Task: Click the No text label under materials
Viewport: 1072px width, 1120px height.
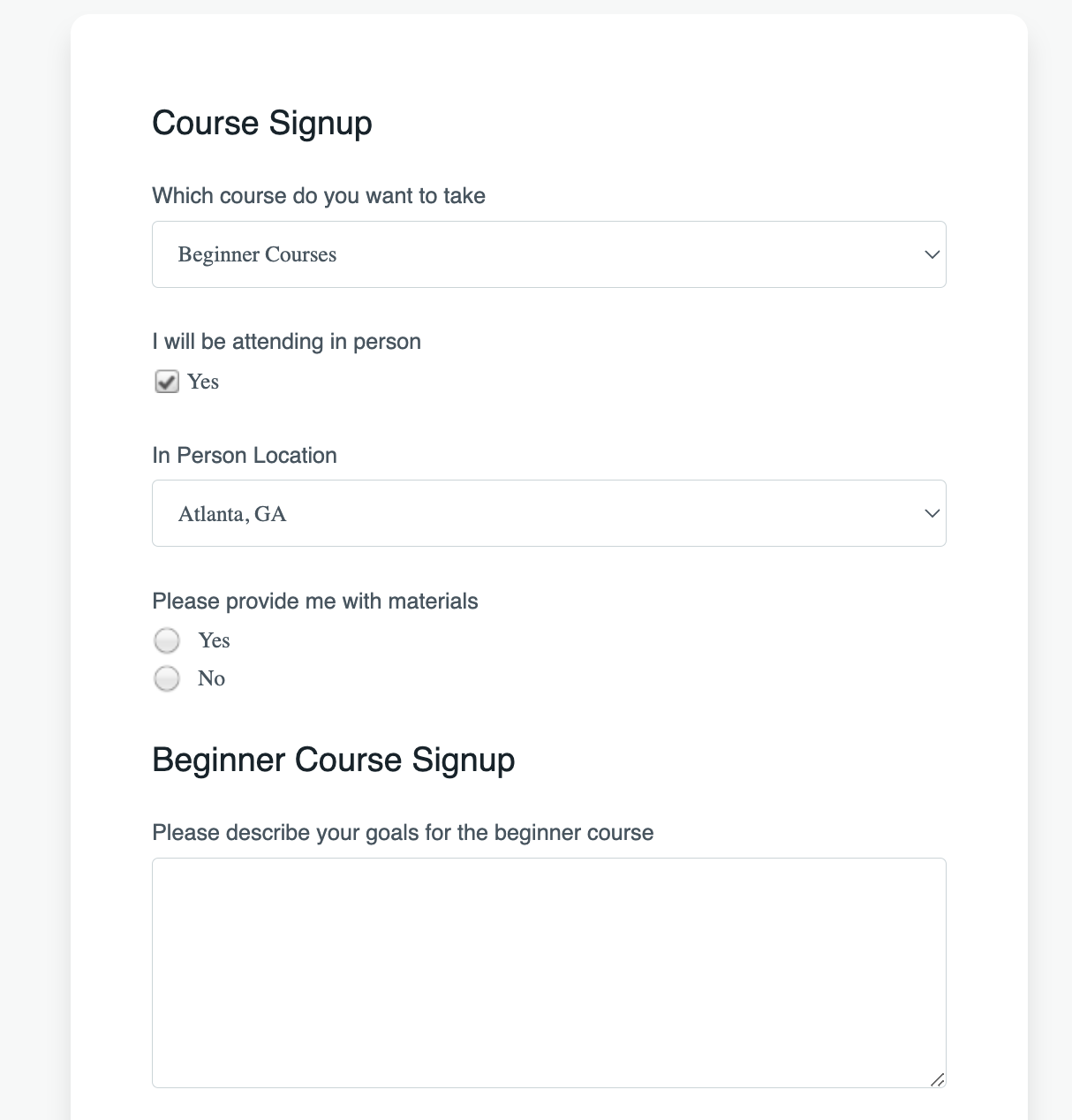Action: pyautogui.click(x=212, y=678)
